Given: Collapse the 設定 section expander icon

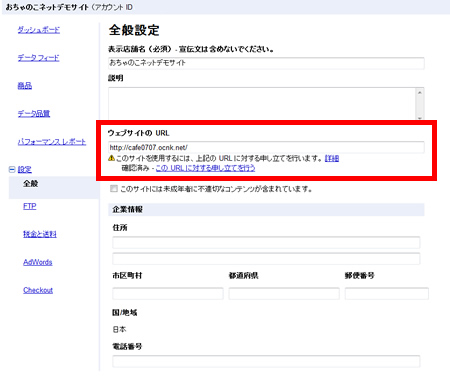Looking at the screenshot, I should (12, 170).
